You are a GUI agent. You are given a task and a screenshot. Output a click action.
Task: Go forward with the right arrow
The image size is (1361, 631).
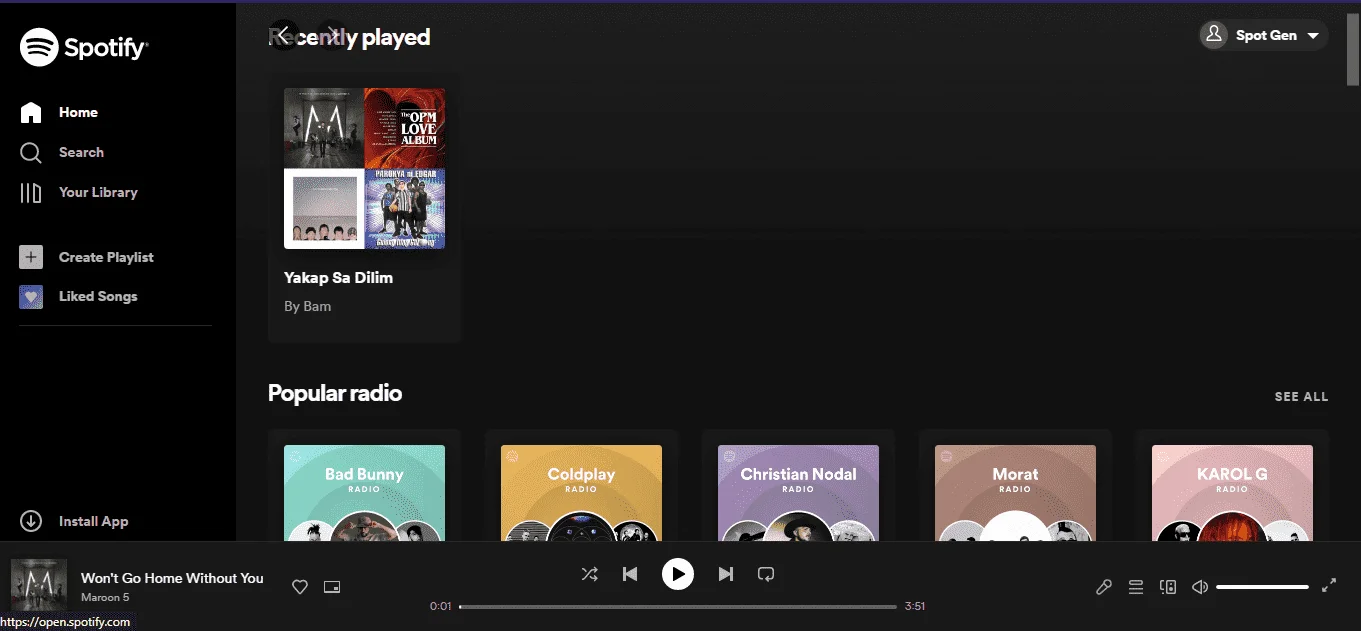coord(333,35)
